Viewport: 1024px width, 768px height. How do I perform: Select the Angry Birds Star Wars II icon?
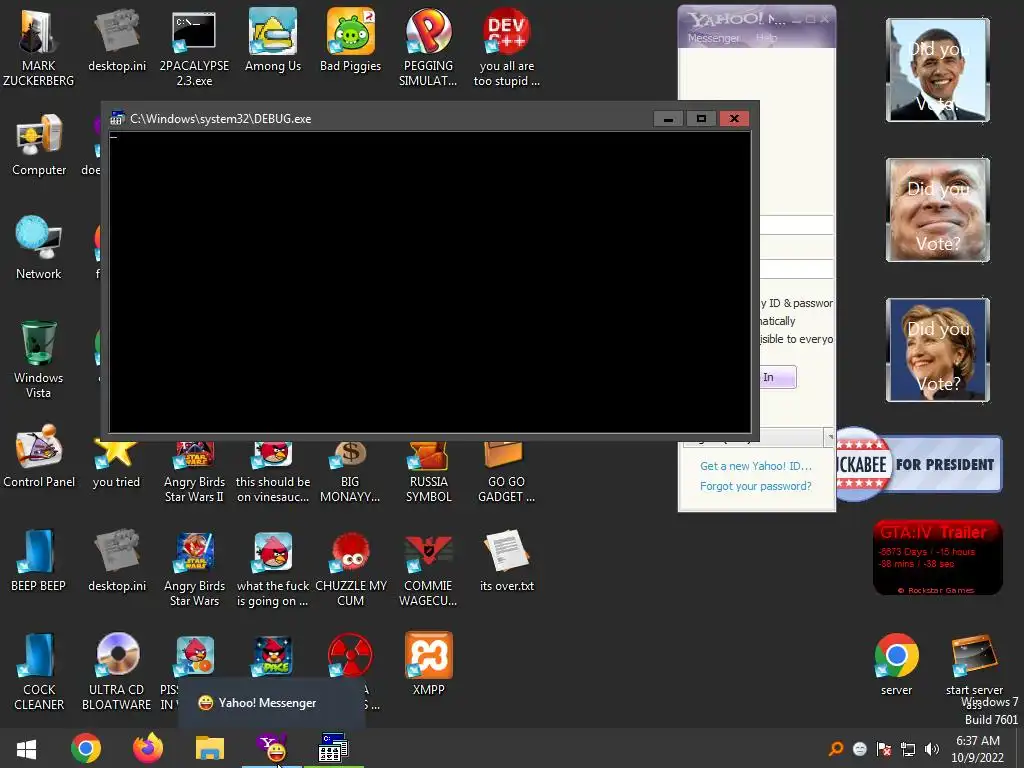pos(194,472)
